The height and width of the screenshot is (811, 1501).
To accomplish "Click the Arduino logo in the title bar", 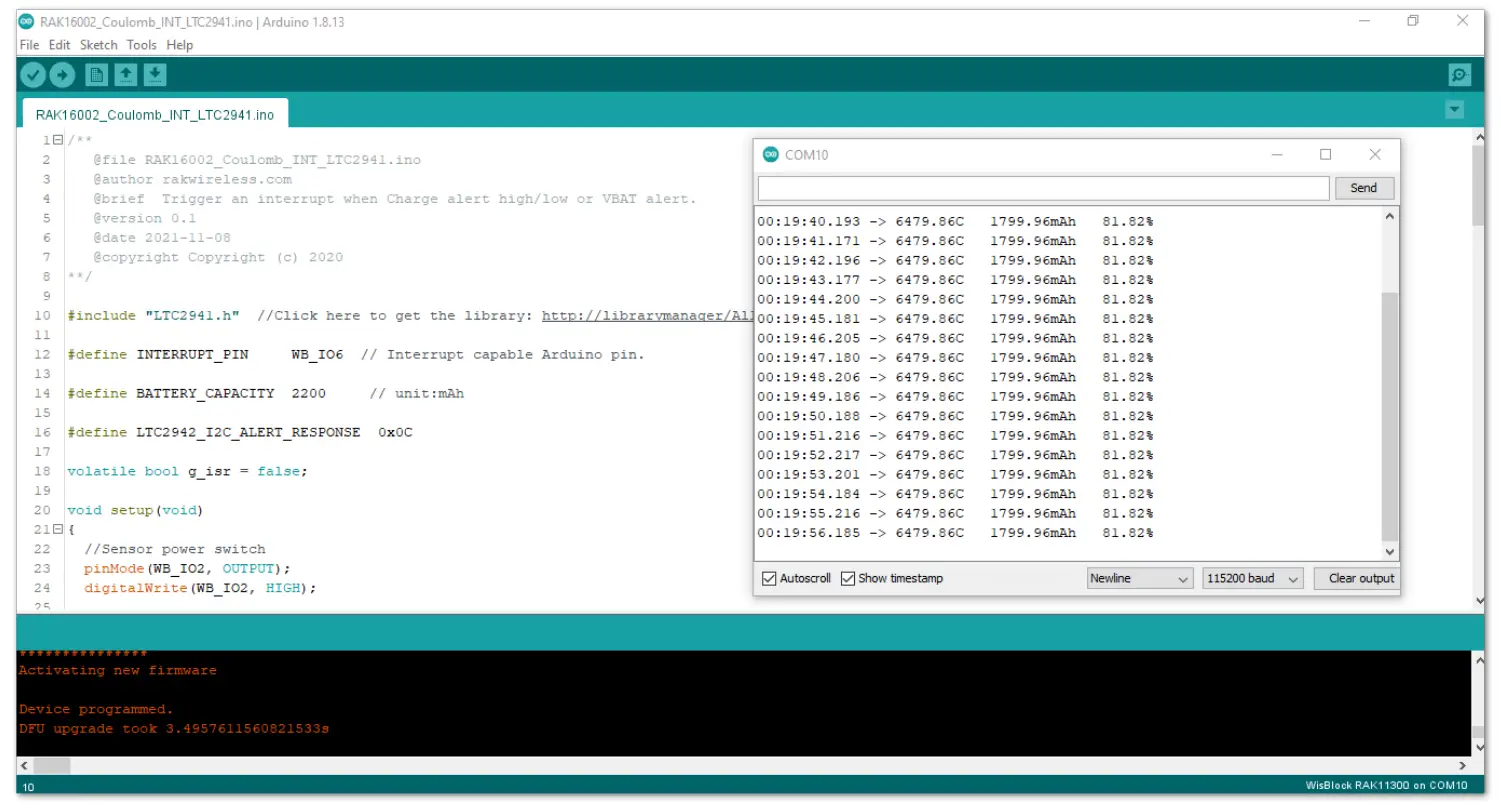I will (x=26, y=22).
